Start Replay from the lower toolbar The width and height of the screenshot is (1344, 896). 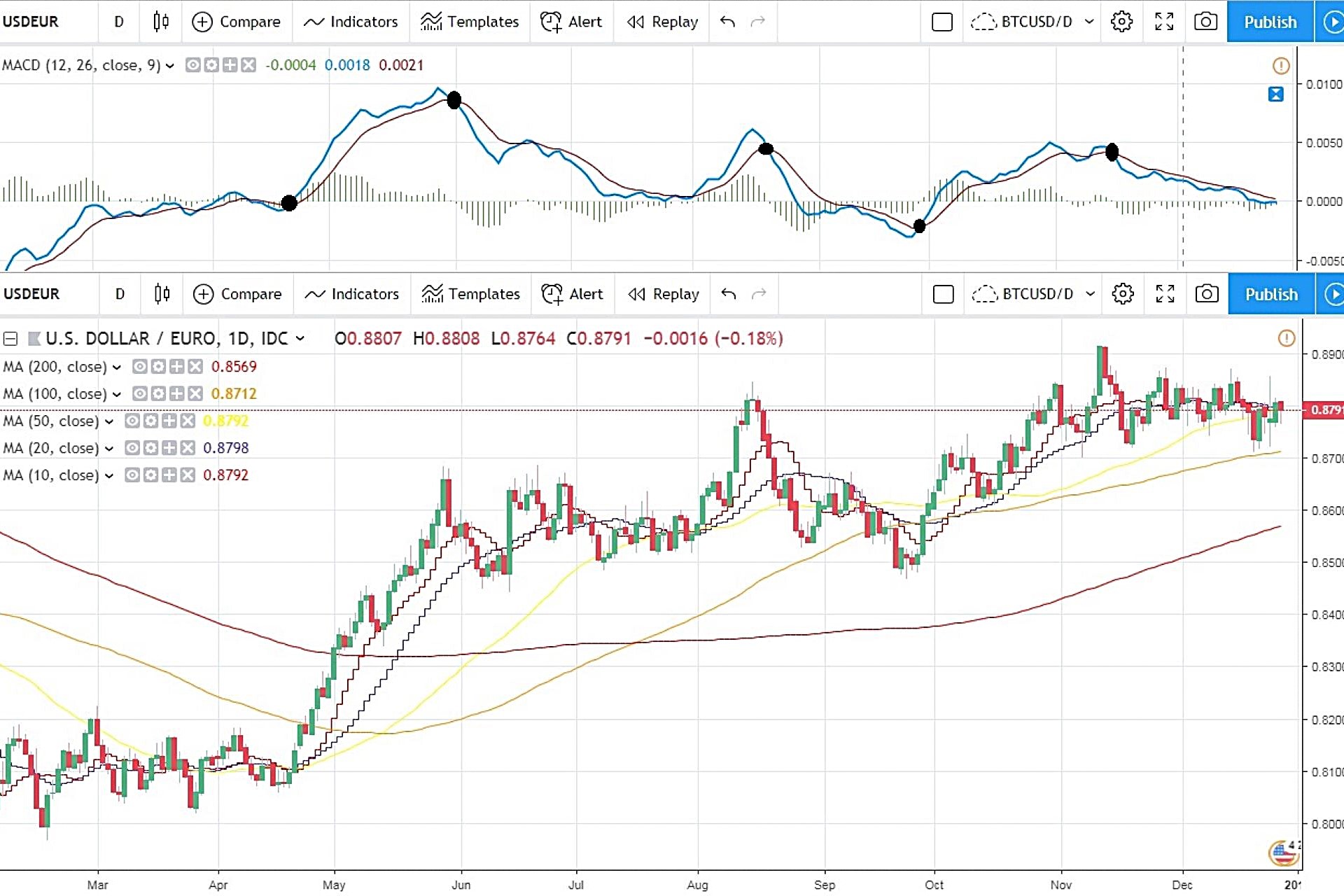664,294
